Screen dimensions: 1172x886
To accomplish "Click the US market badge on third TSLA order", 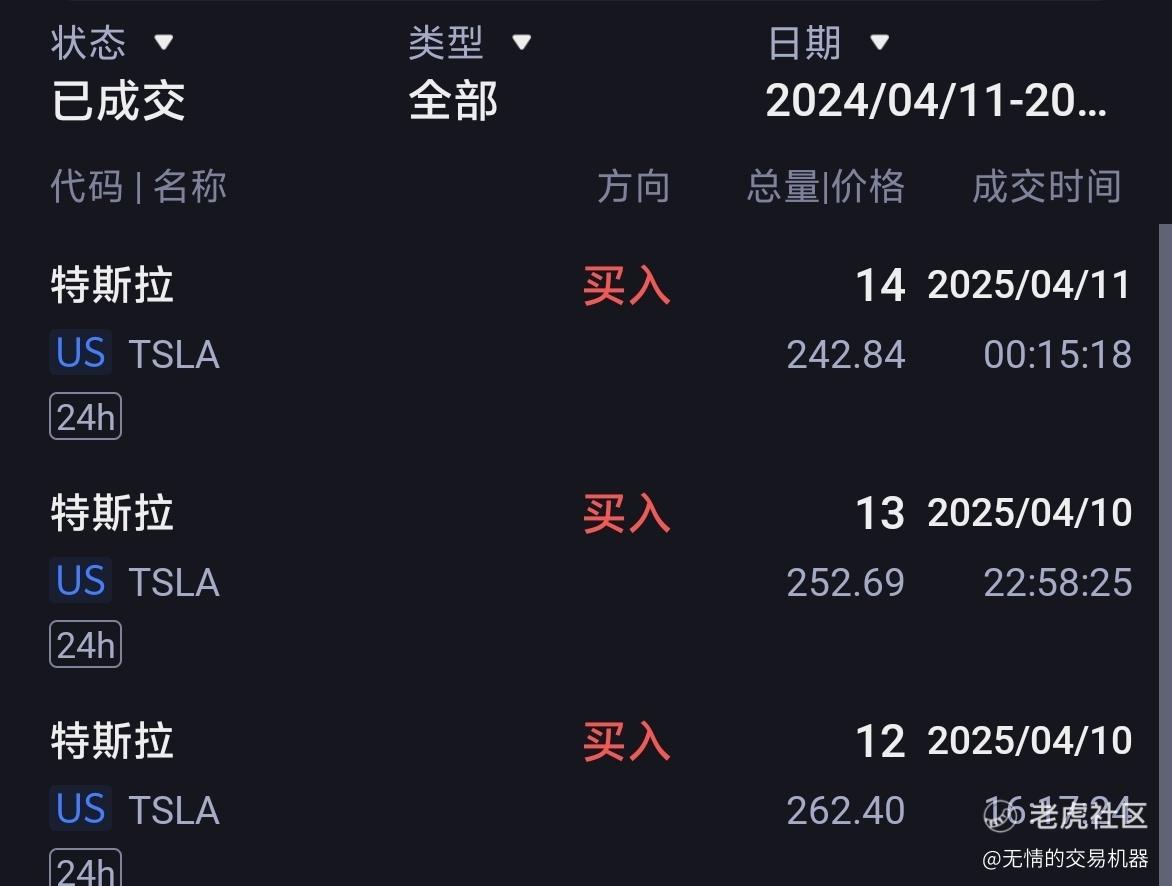I will point(81,808).
